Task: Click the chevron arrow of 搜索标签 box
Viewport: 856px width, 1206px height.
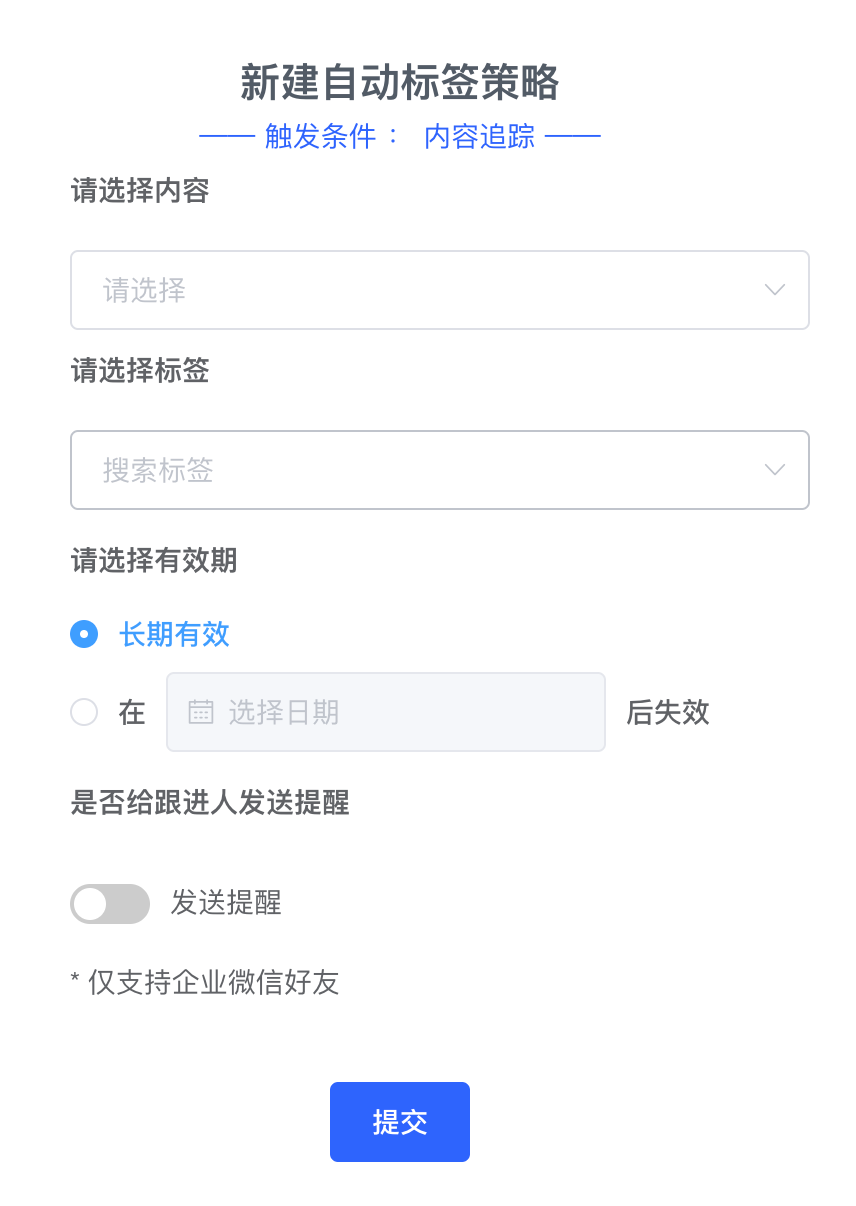Action: 774,470
